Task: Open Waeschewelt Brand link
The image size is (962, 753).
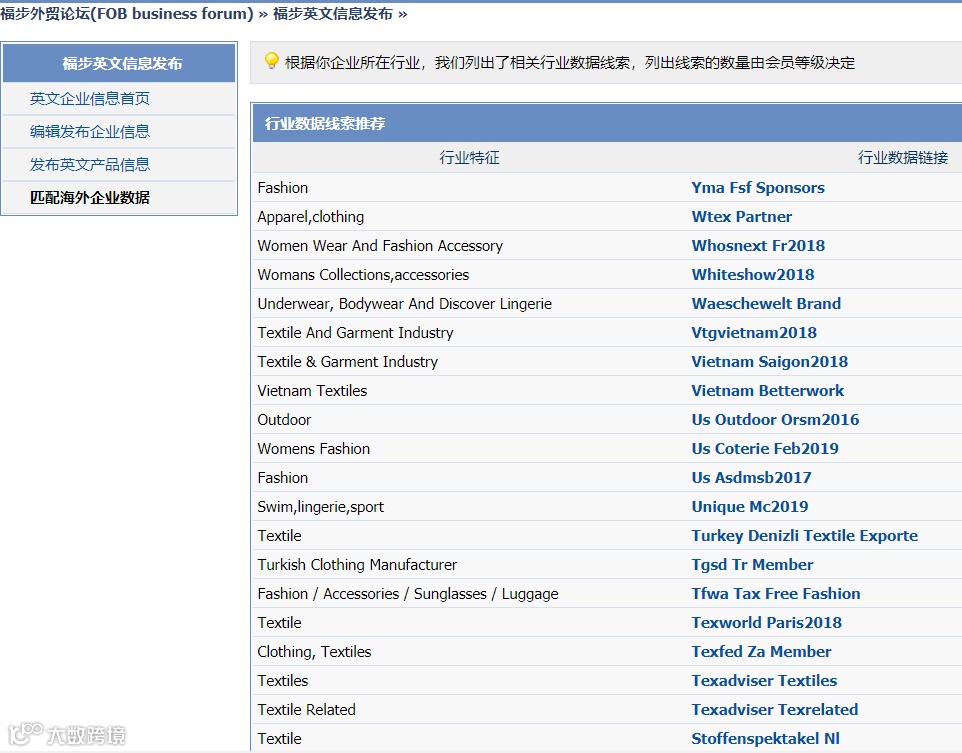Action: tap(766, 303)
